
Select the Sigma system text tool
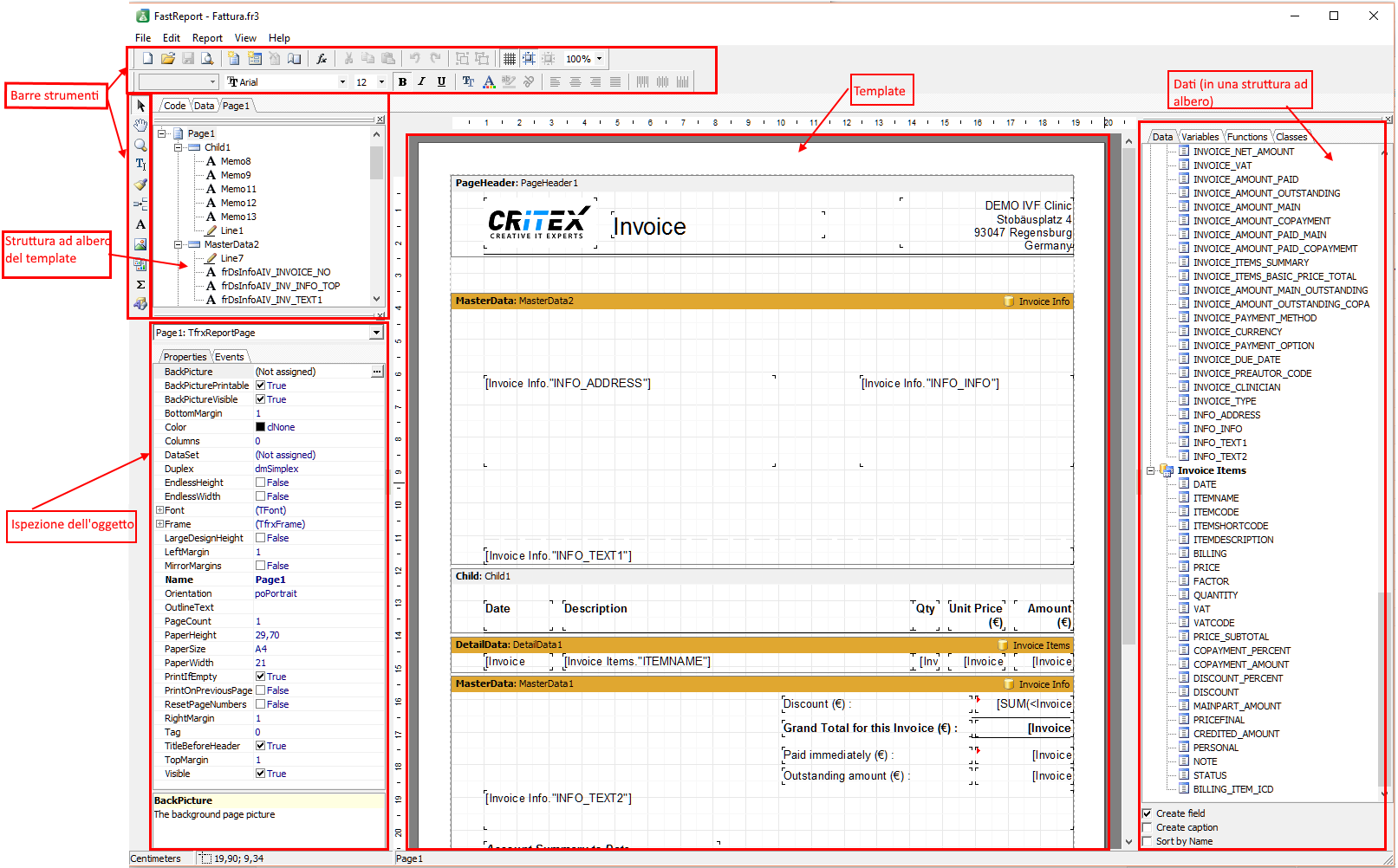point(140,284)
